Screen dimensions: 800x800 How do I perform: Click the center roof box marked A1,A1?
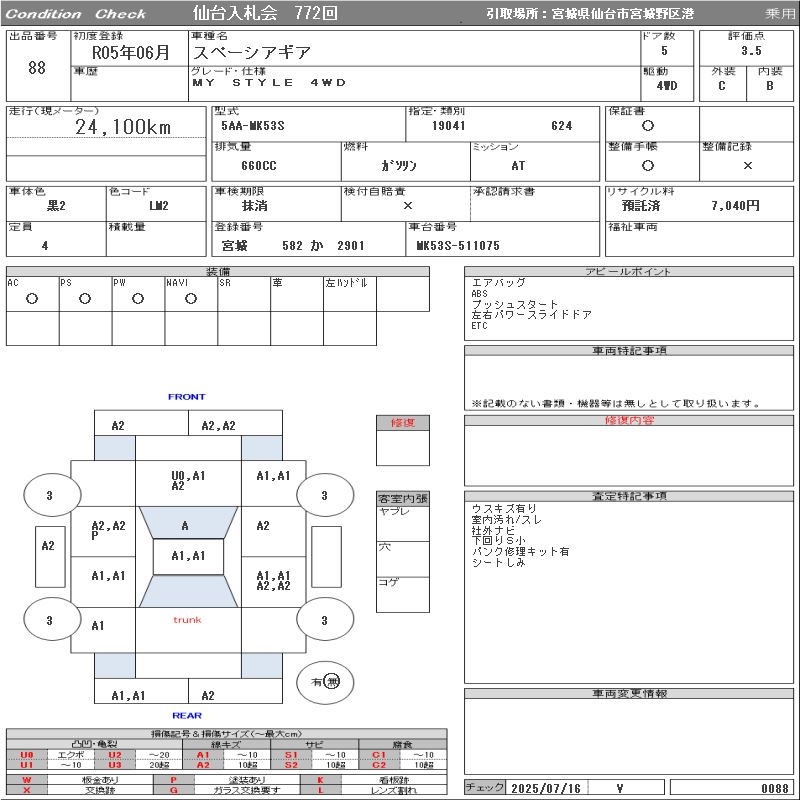[x=188, y=556]
